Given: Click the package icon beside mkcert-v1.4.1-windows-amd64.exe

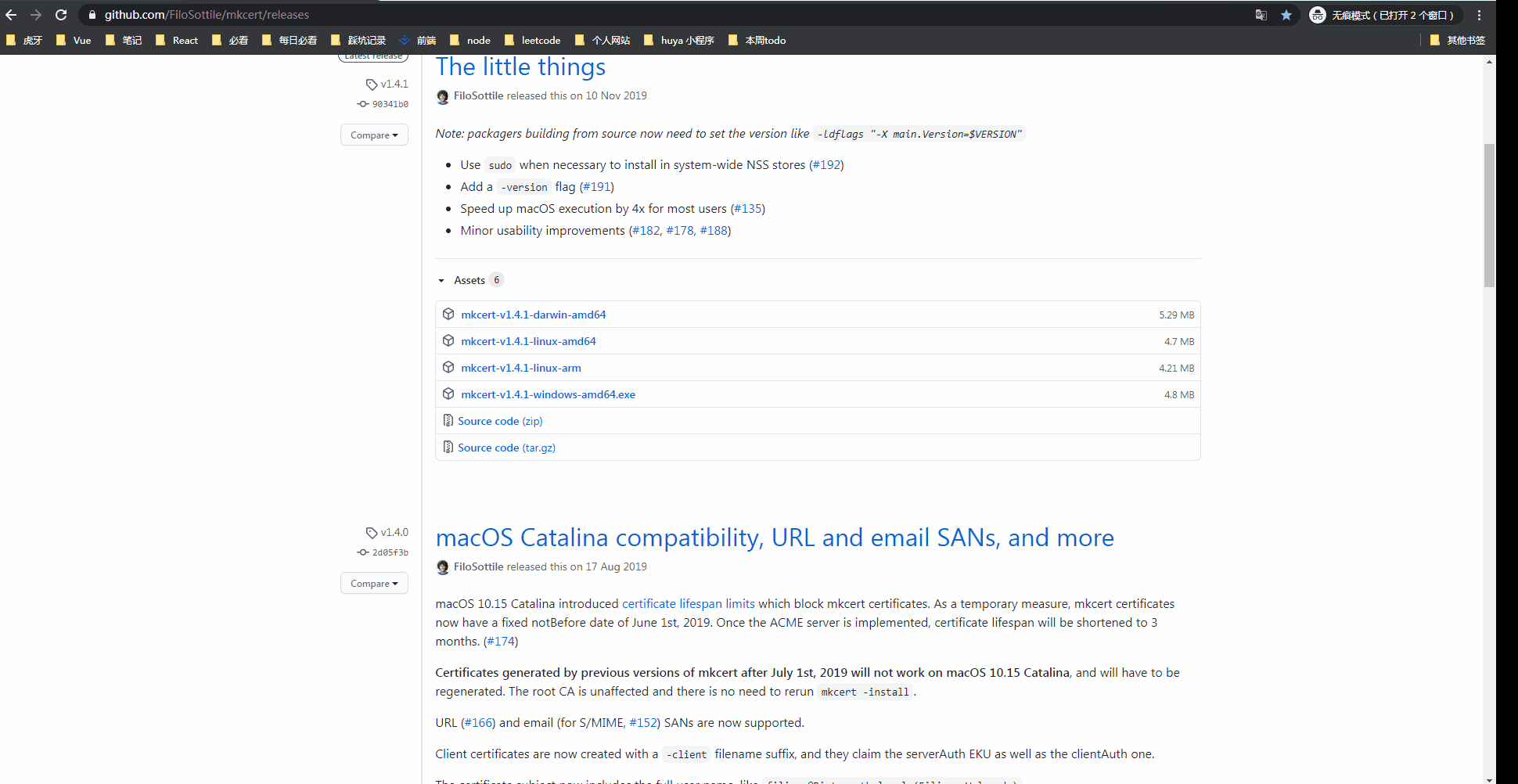Looking at the screenshot, I should pyautogui.click(x=448, y=394).
